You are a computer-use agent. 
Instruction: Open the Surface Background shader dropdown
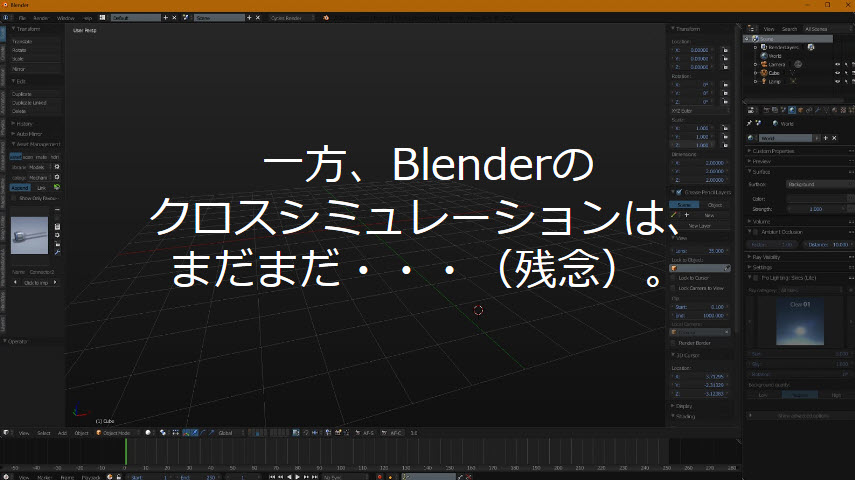pyautogui.click(x=820, y=184)
